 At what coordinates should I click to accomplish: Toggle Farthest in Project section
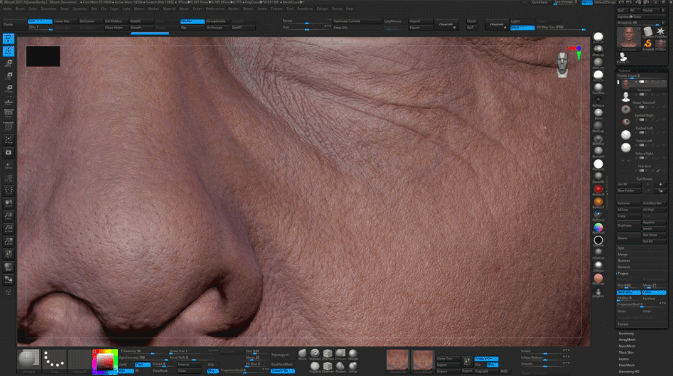(x=654, y=298)
